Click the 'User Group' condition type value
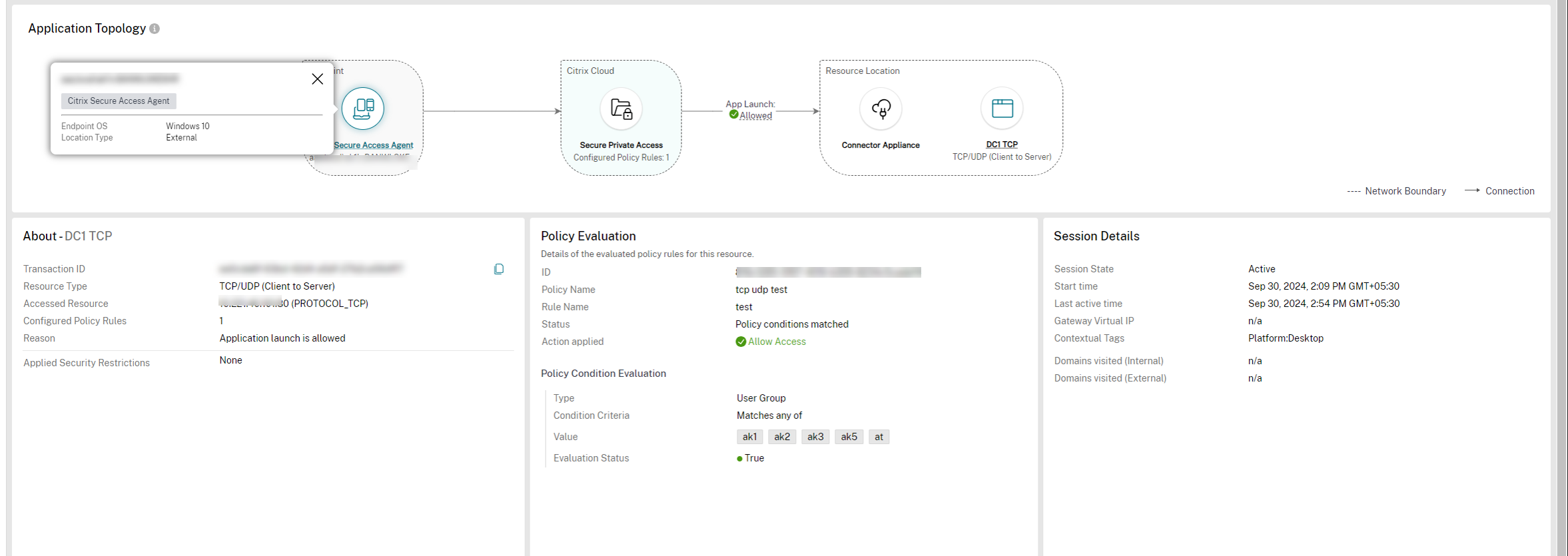 click(x=761, y=398)
